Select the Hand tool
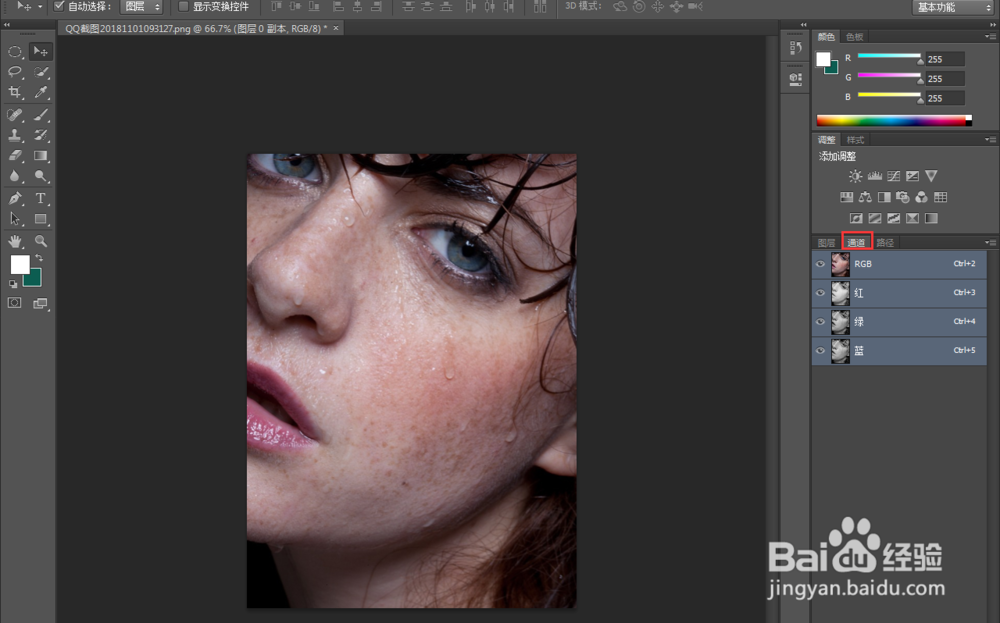1000x623 pixels. coord(15,241)
